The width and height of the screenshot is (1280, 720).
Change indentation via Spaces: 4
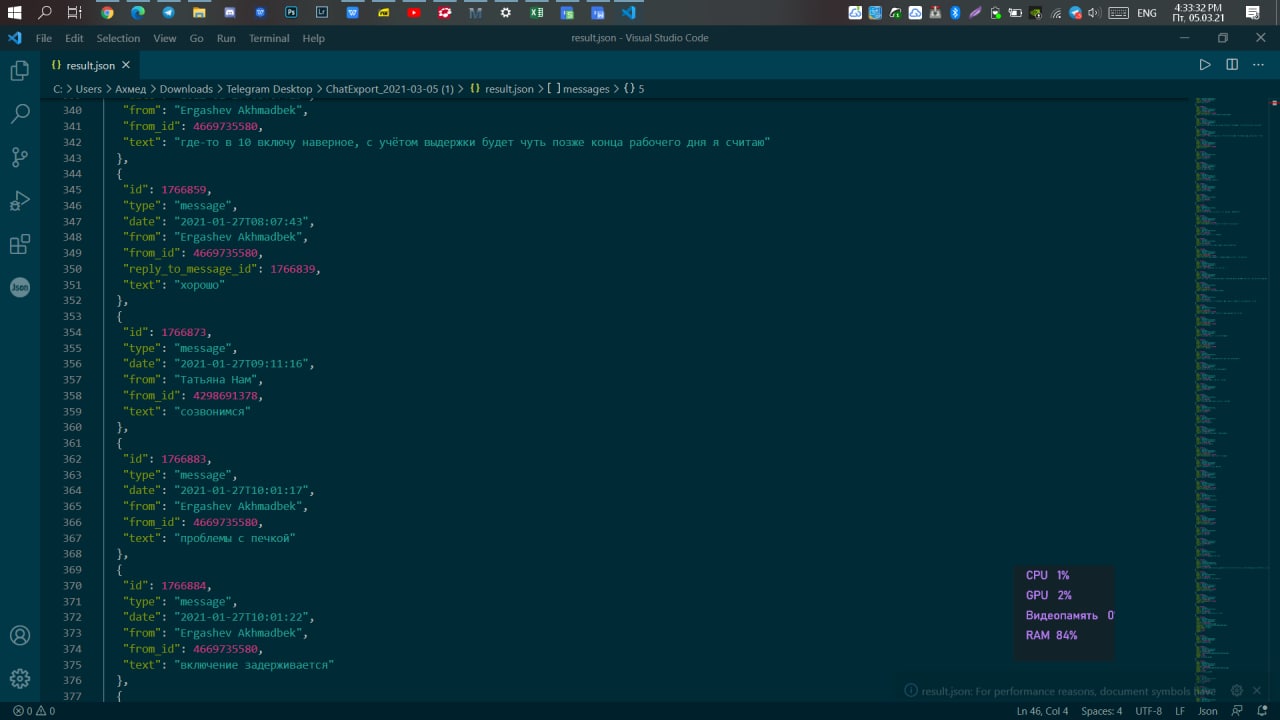click(1101, 711)
